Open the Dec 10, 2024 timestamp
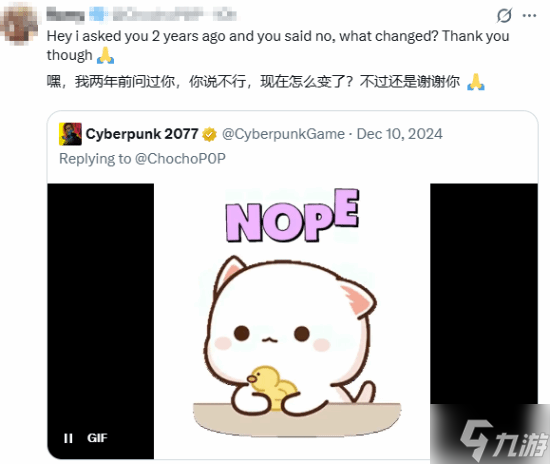The width and height of the screenshot is (550, 464). tap(400, 134)
